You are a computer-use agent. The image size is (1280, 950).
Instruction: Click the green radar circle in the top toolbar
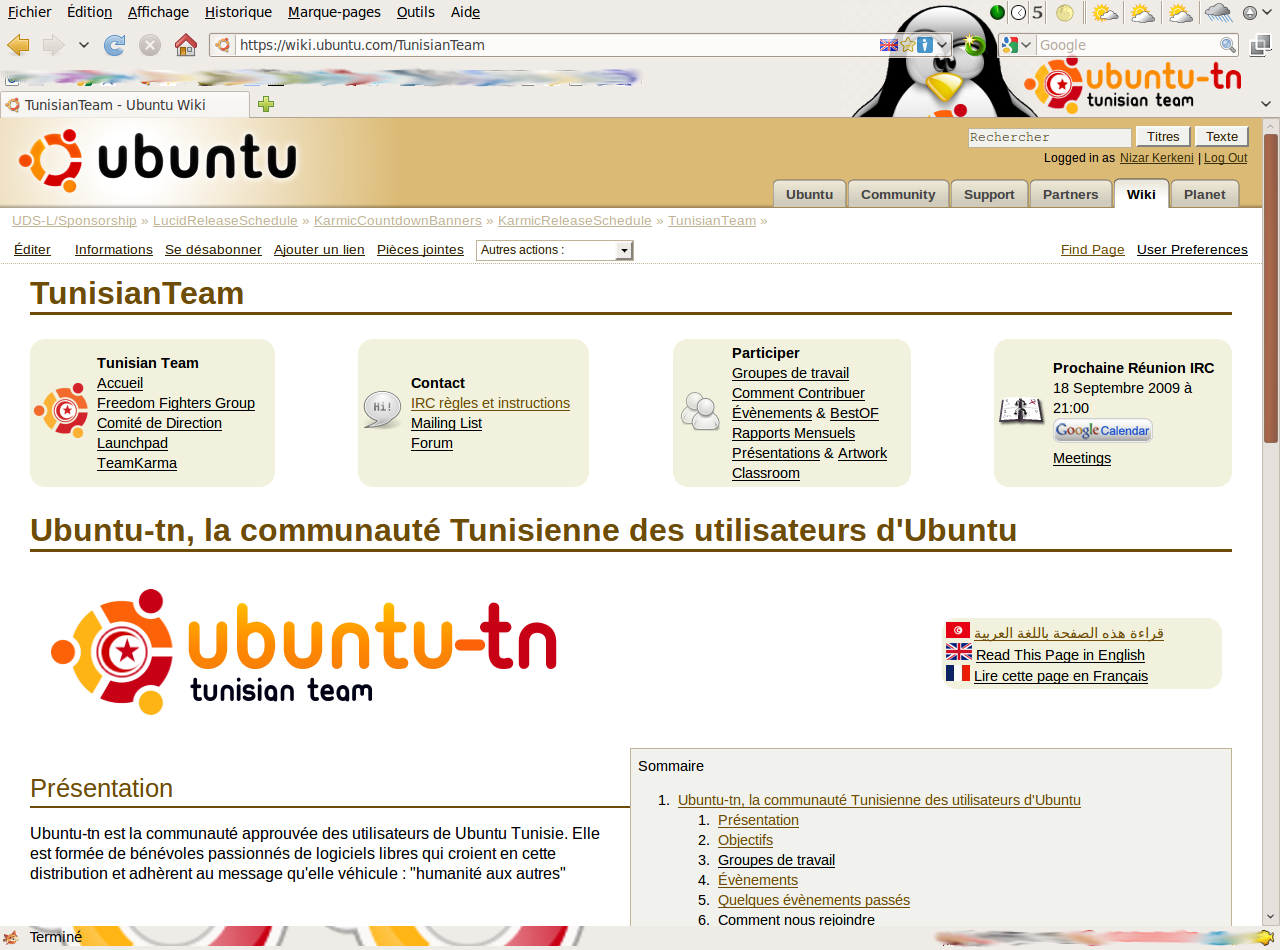point(998,13)
